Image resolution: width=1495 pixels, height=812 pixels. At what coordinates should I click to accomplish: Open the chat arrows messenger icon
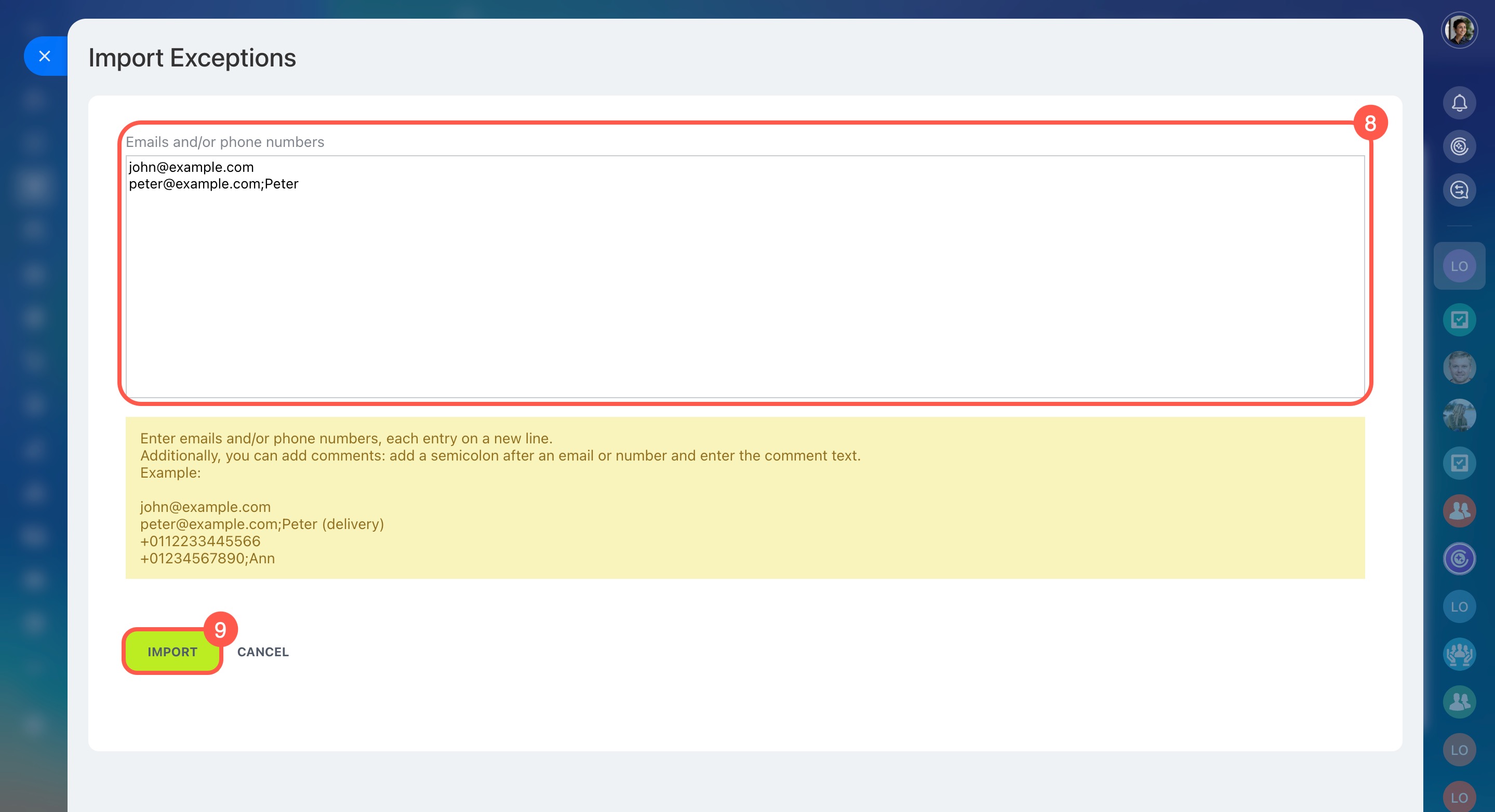coord(1459,190)
